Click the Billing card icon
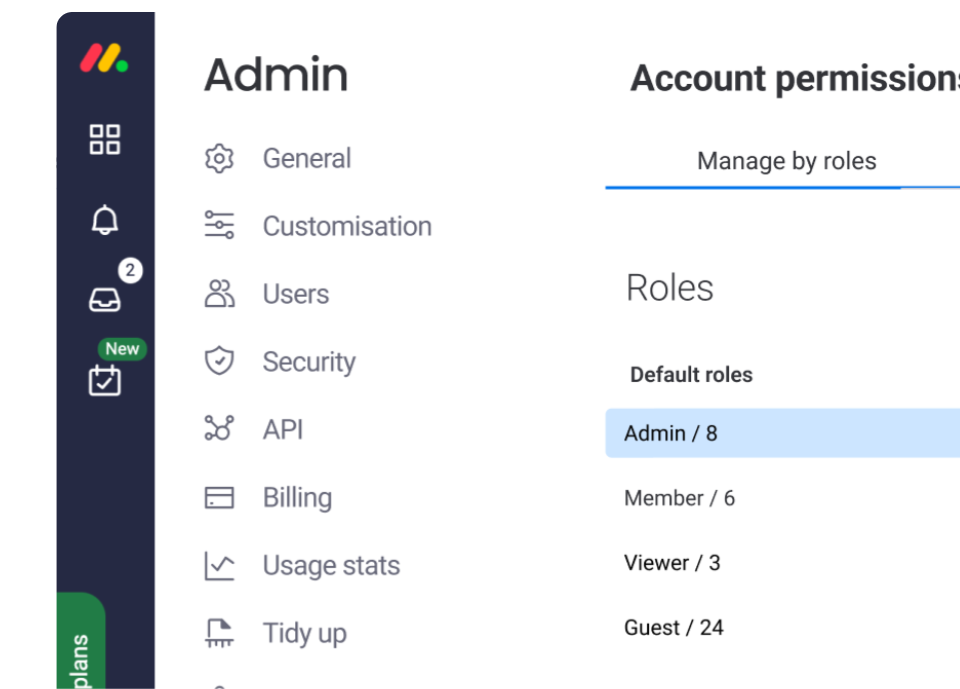Viewport: 960px width, 689px height. [219, 497]
